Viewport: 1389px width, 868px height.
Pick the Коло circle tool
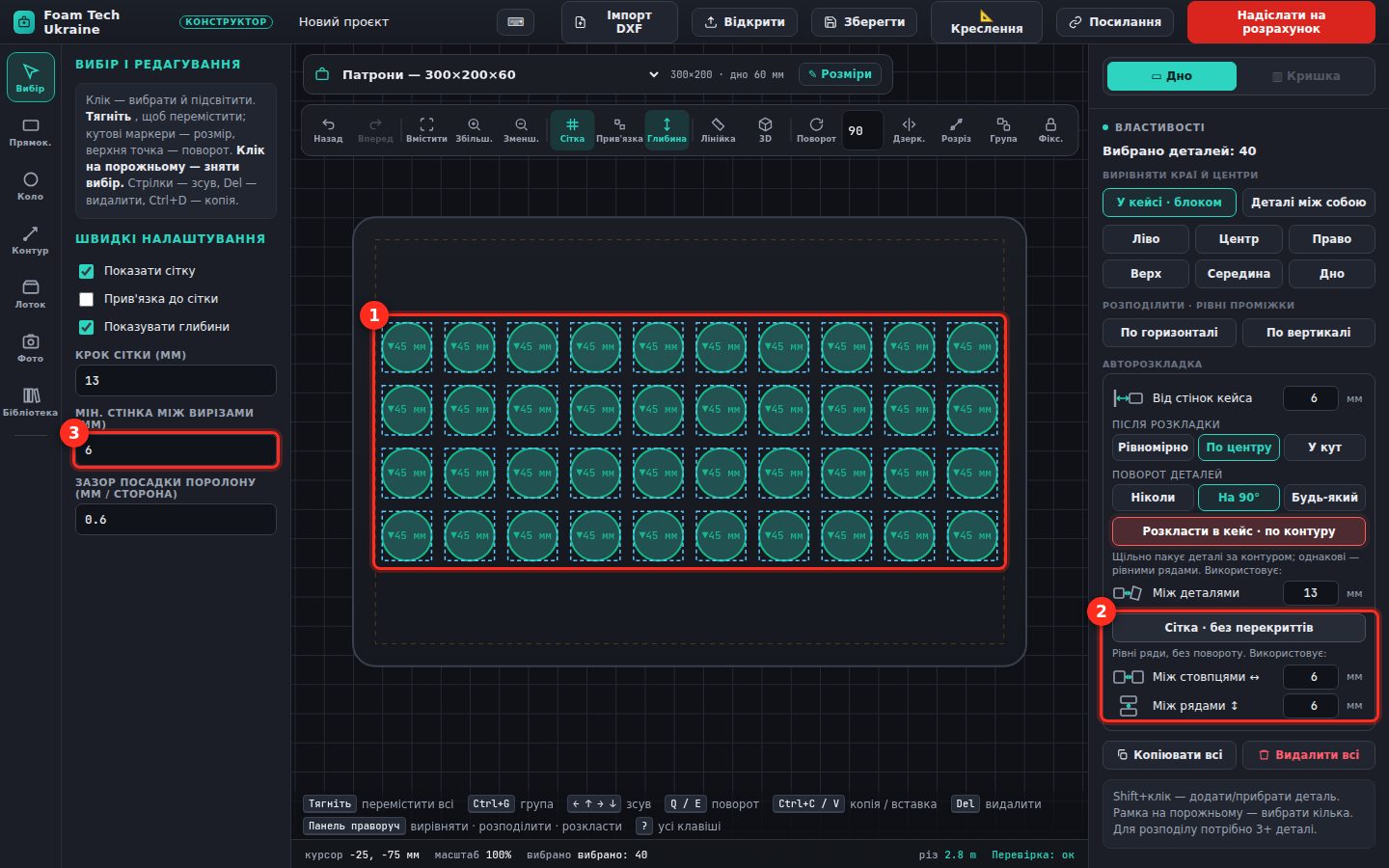(30, 186)
